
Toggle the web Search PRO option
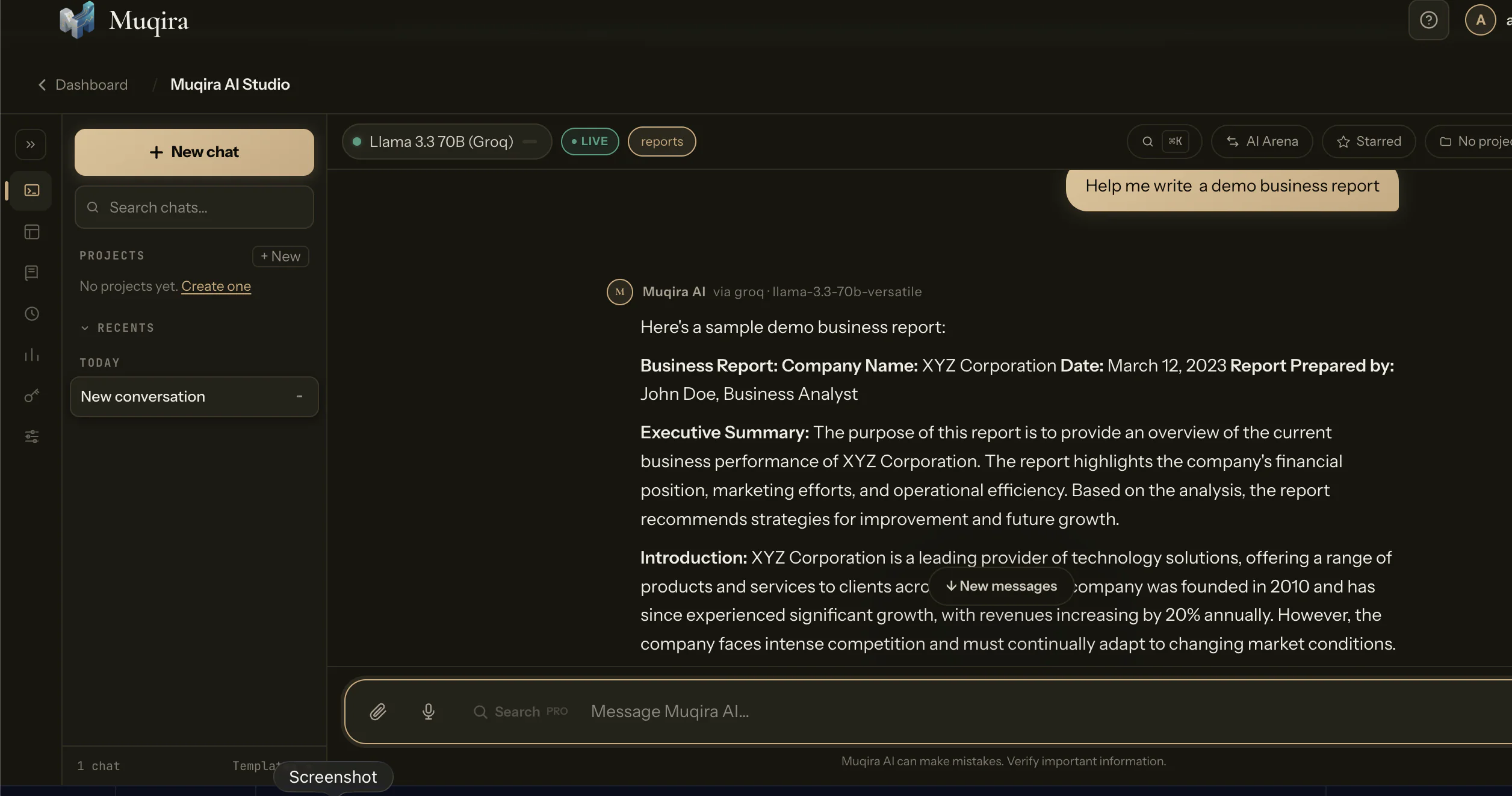521,712
